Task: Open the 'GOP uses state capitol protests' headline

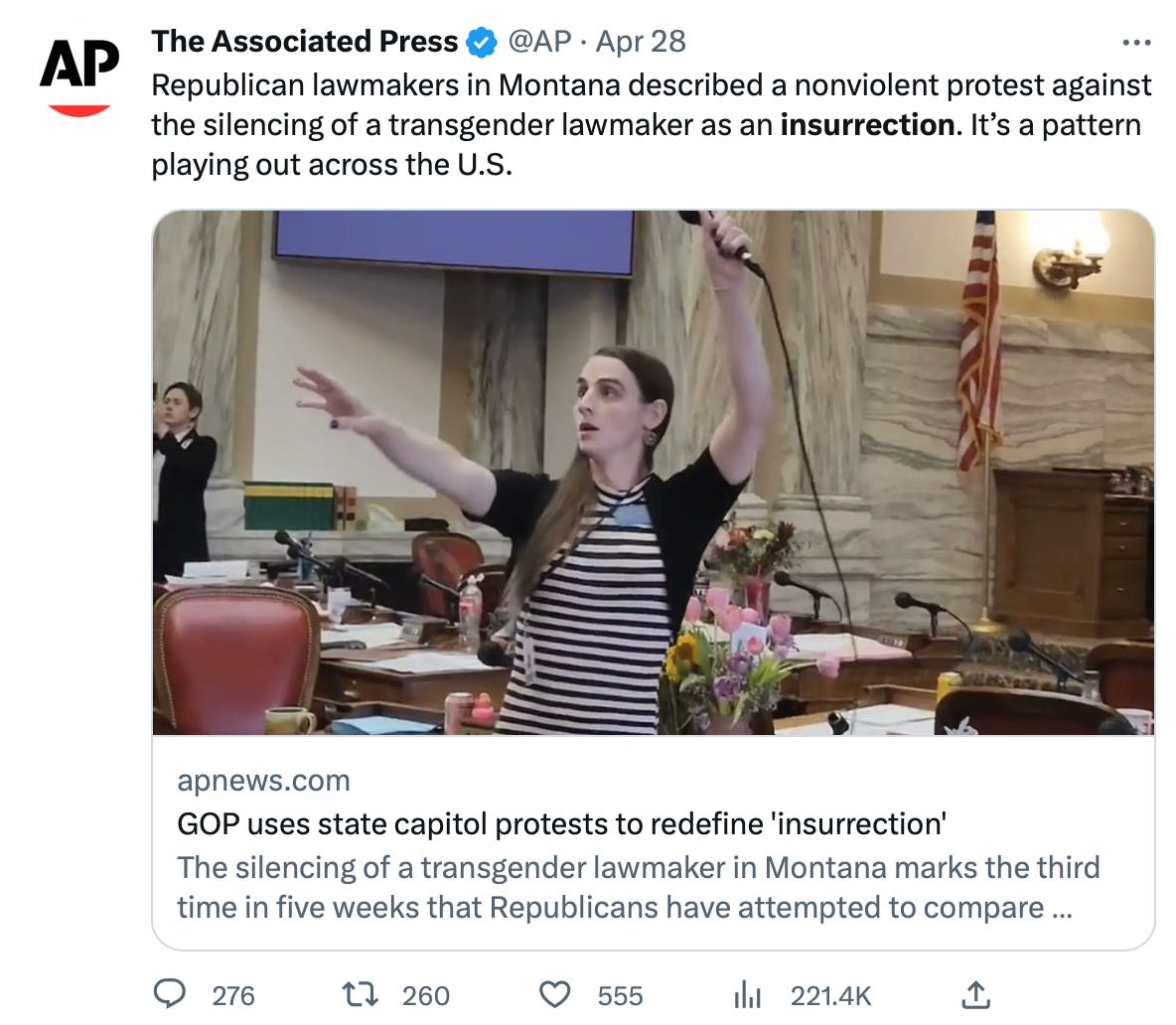Action: 561,824
